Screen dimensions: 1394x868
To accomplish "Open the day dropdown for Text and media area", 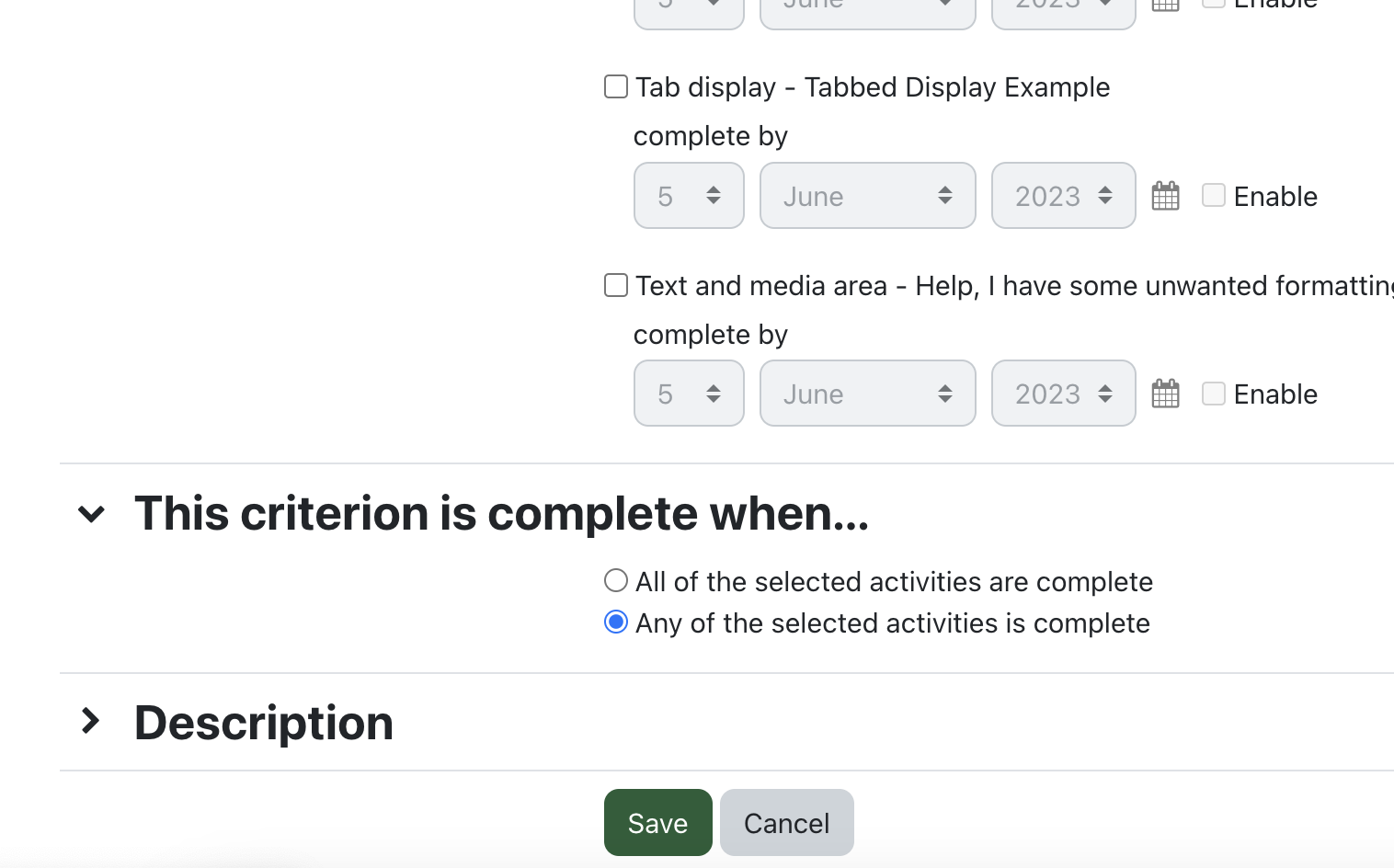I will point(689,394).
